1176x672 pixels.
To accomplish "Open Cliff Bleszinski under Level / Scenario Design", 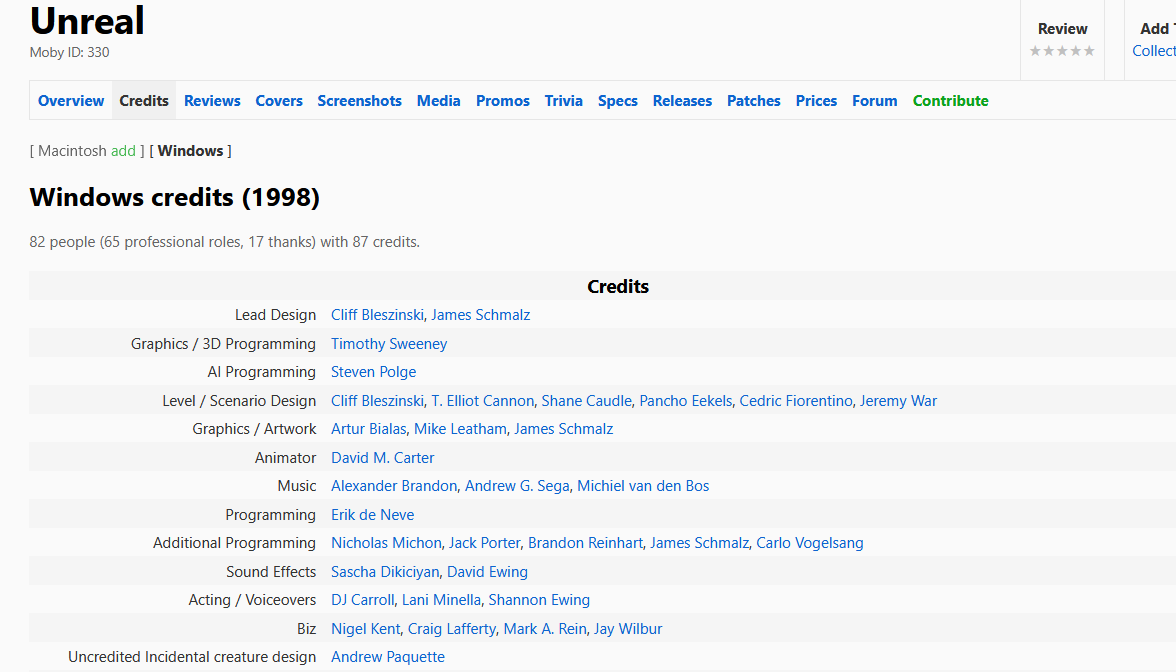I will click(x=377, y=400).
